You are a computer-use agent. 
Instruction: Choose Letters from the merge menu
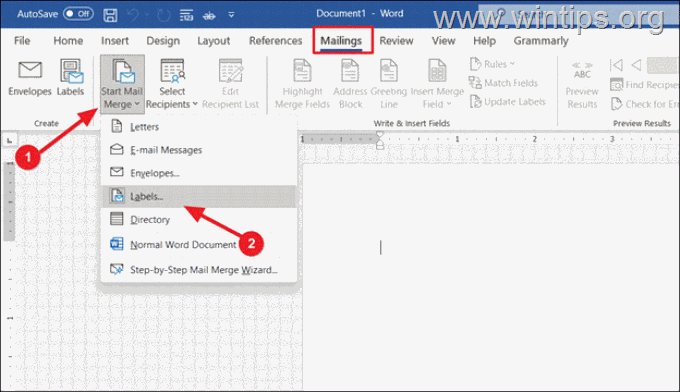(199, 127)
